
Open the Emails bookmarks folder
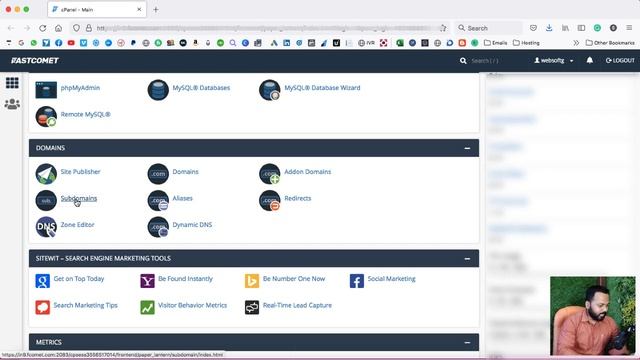(x=496, y=42)
